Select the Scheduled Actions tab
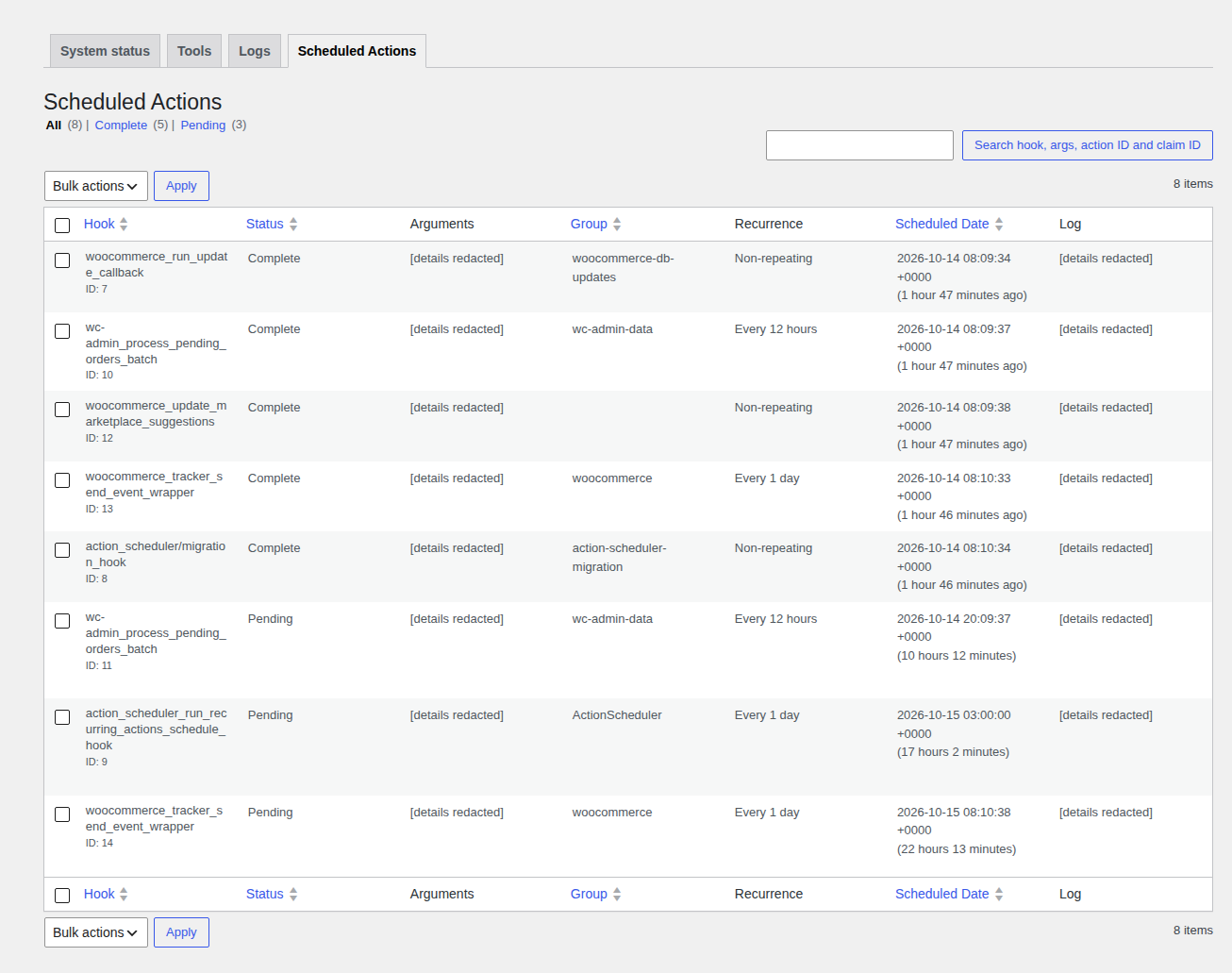 [357, 51]
